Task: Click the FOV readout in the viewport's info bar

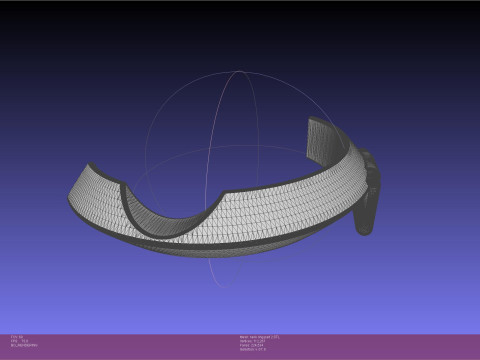Action: pos(17,337)
